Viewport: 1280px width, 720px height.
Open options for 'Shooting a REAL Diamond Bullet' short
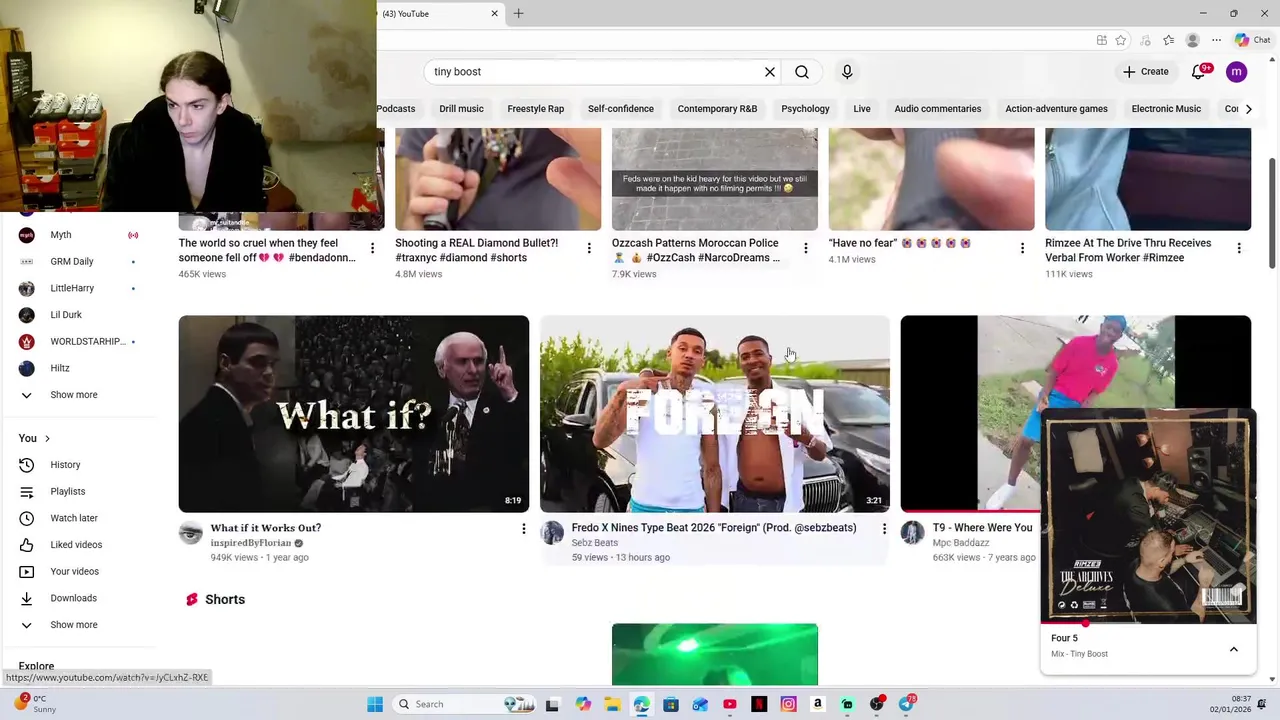click(589, 248)
